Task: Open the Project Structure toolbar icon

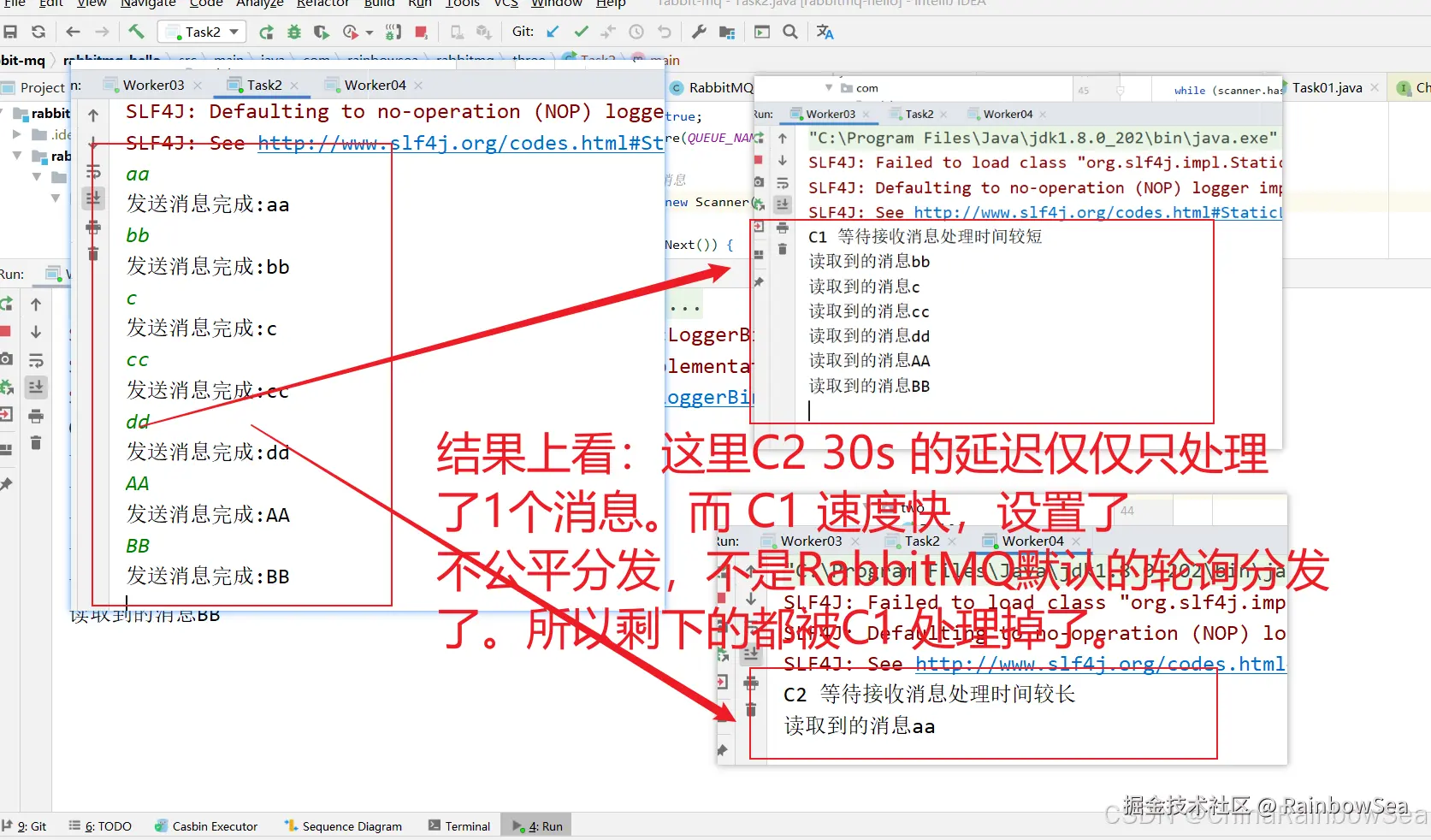Action: tap(727, 33)
